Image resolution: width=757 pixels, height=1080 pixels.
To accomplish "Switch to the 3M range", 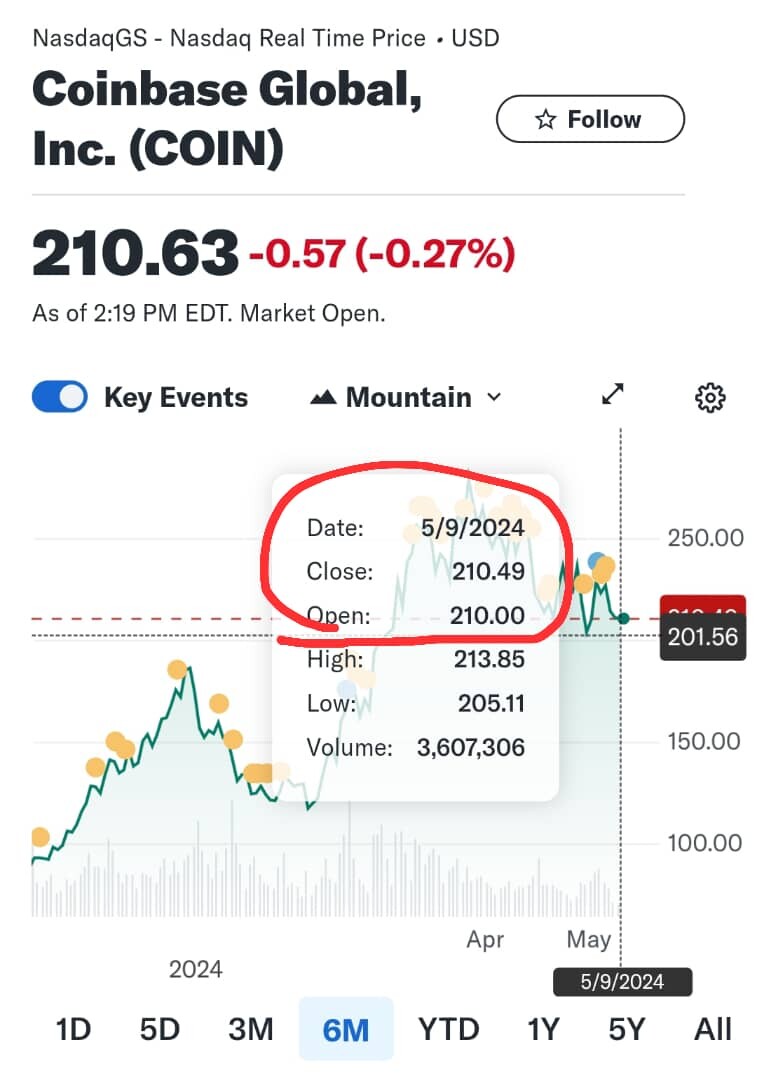I will (251, 1030).
